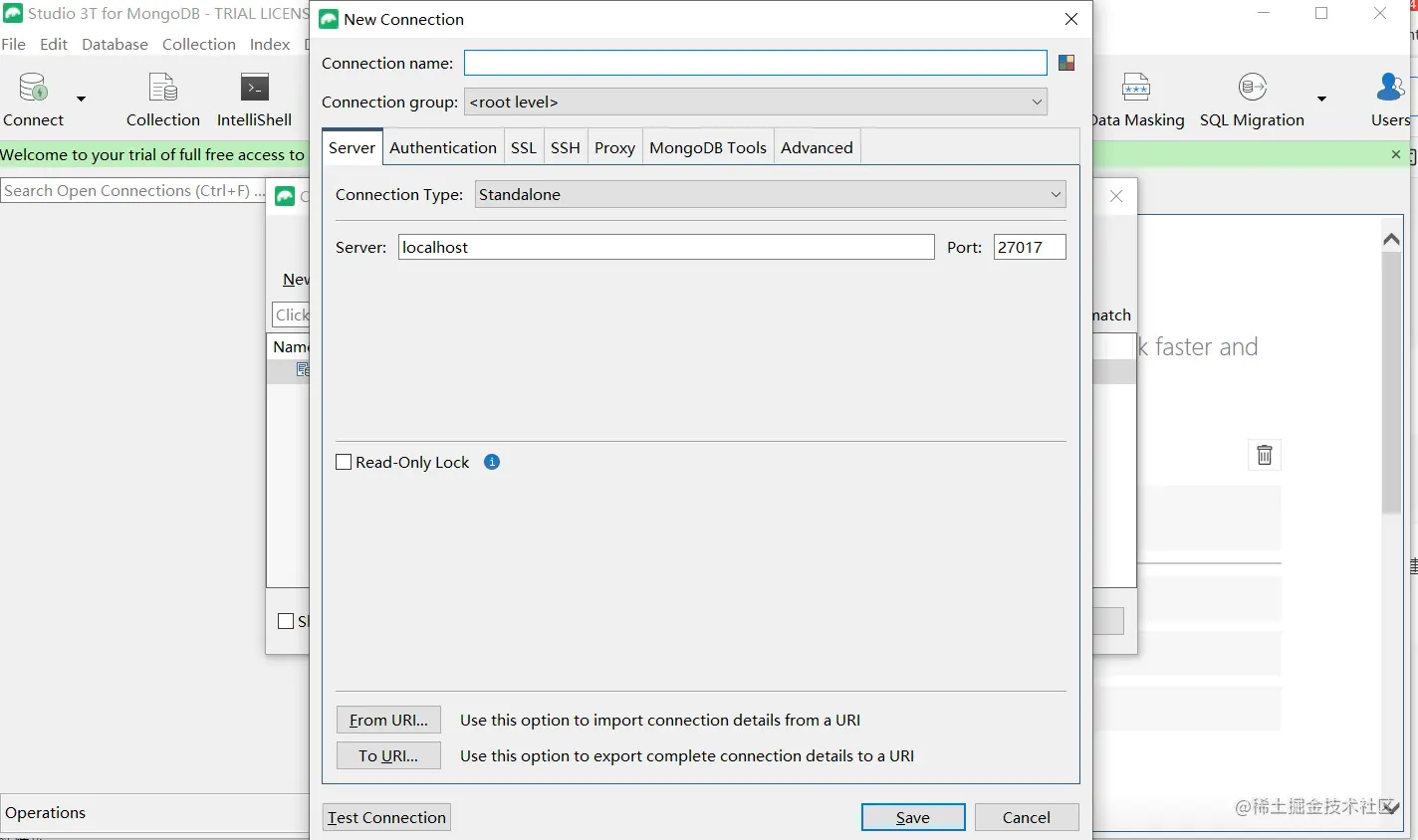This screenshot has height=840, width=1418.
Task: Switch to the Advanced tab
Action: pyautogui.click(x=818, y=147)
